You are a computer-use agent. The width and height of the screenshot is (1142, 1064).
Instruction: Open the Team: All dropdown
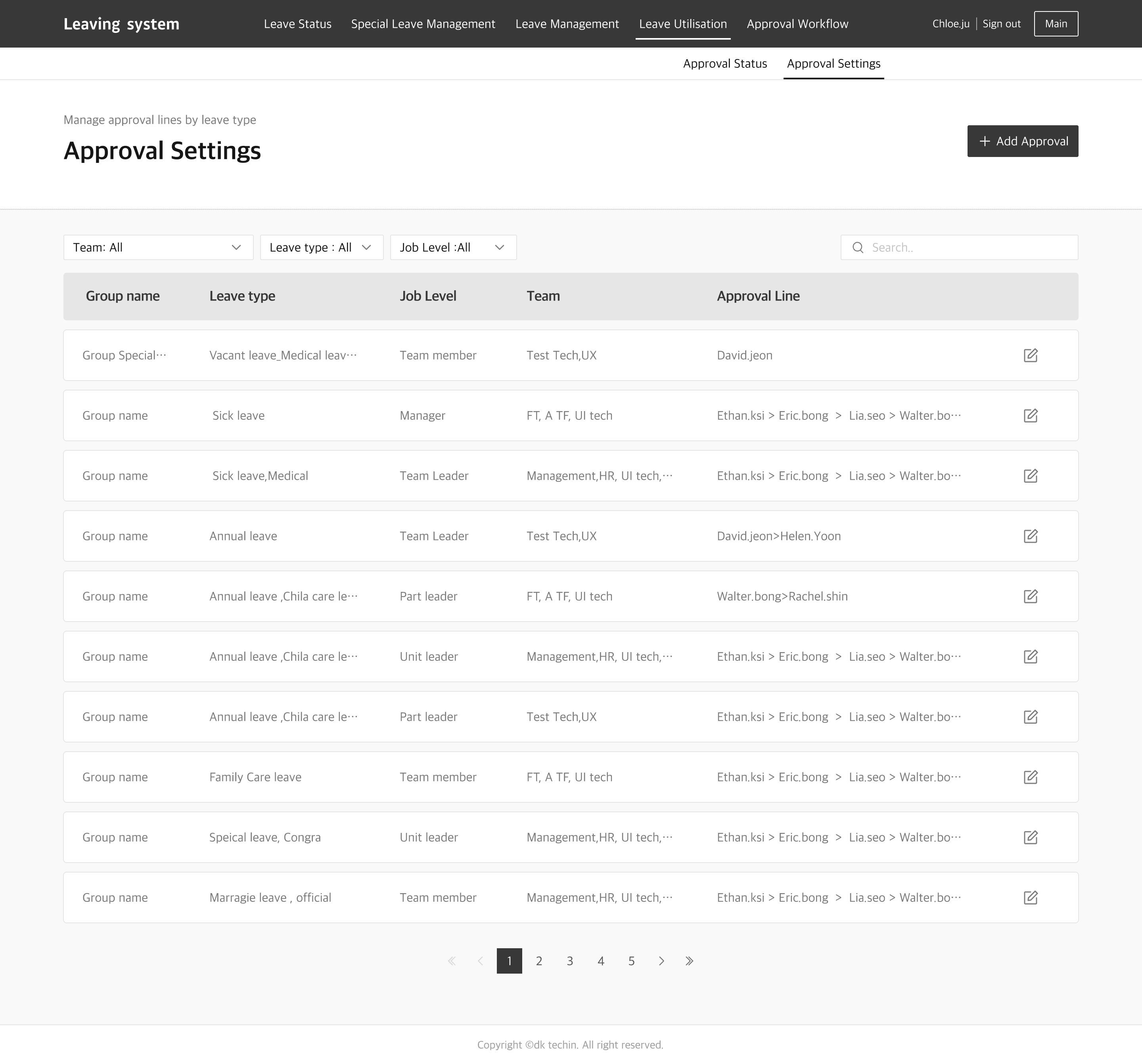[x=158, y=247]
